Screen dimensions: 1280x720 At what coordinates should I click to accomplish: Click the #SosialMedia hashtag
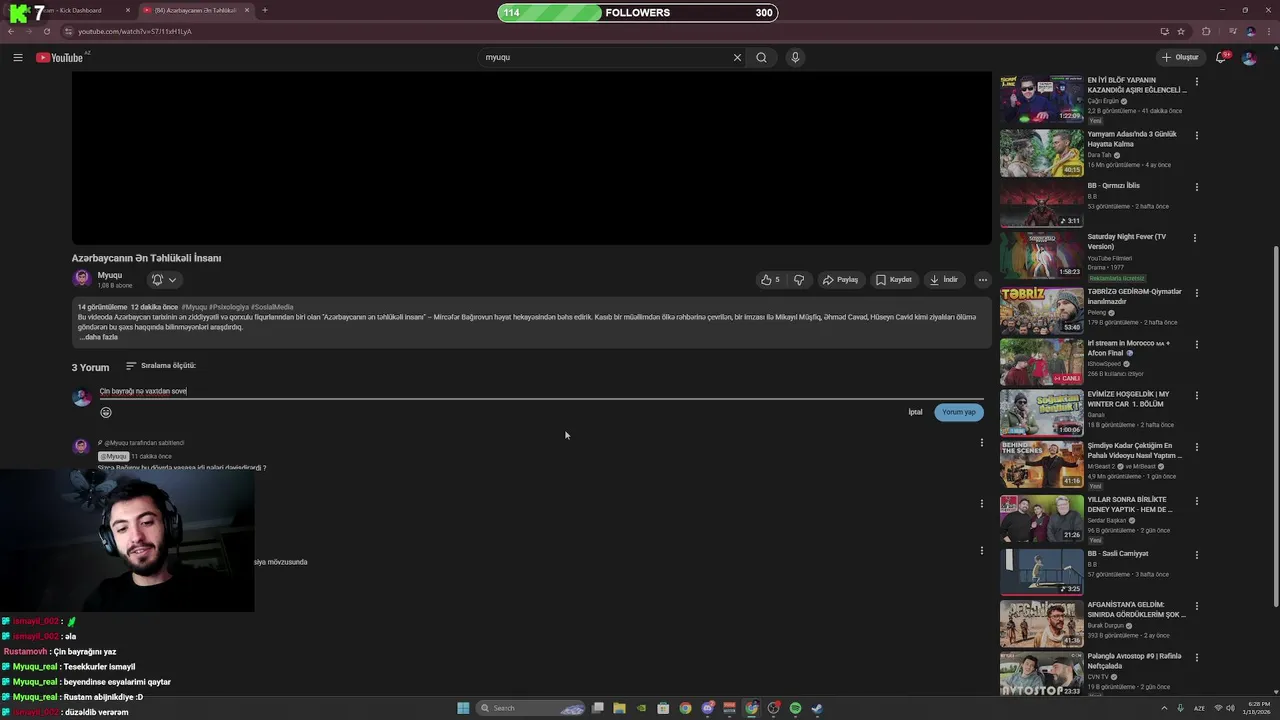point(272,307)
